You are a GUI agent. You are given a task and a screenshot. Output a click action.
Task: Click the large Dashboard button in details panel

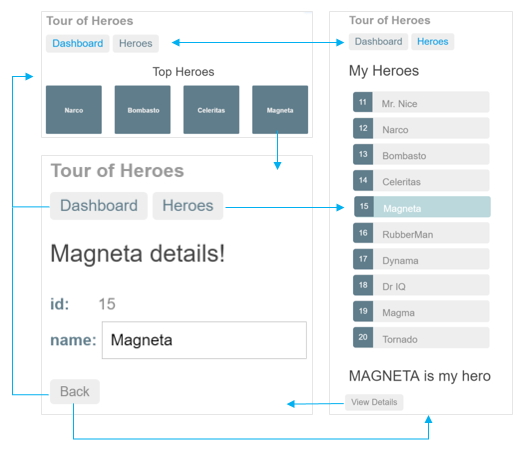coord(99,206)
